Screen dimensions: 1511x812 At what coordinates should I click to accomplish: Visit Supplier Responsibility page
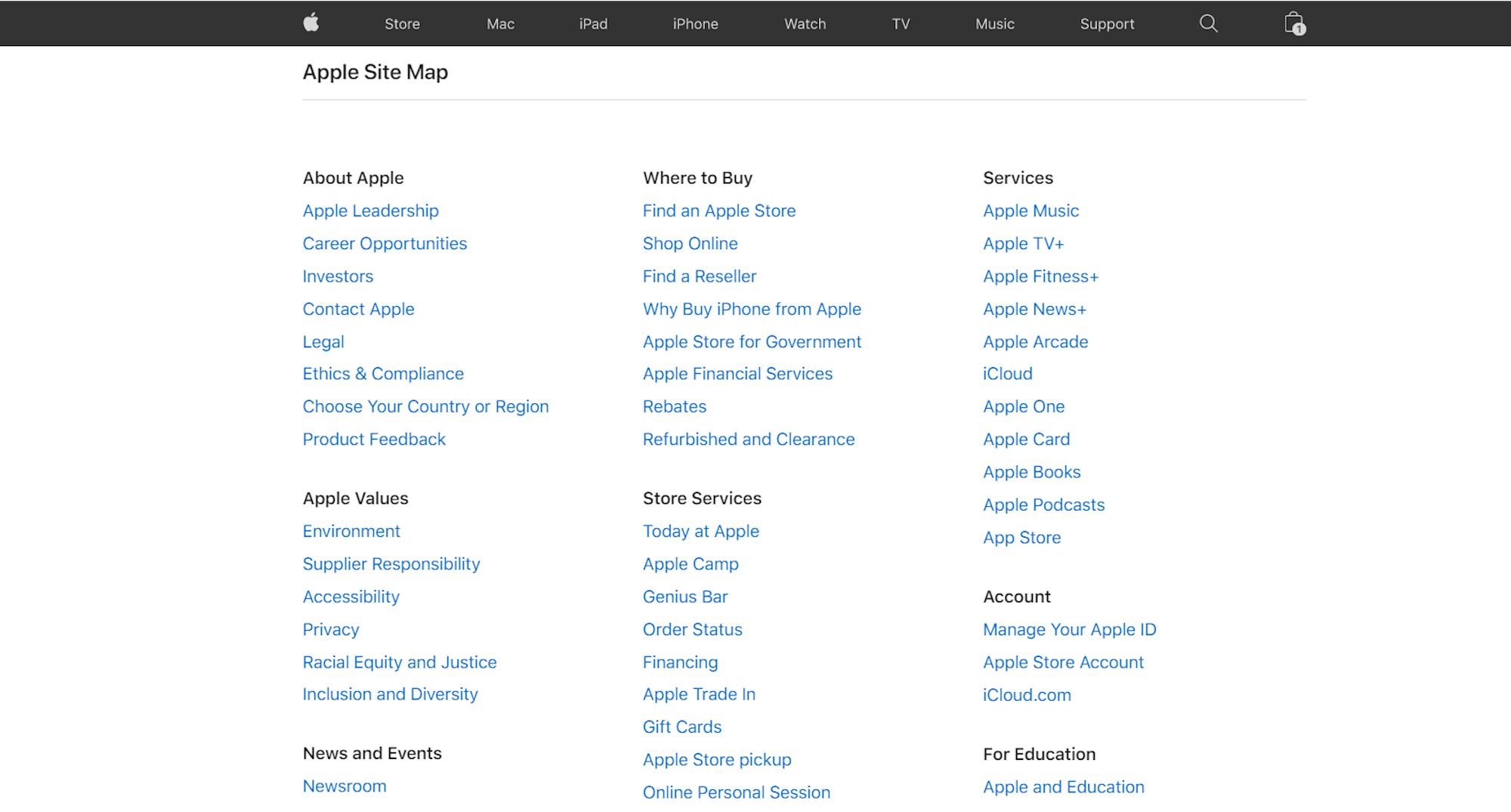pos(391,563)
